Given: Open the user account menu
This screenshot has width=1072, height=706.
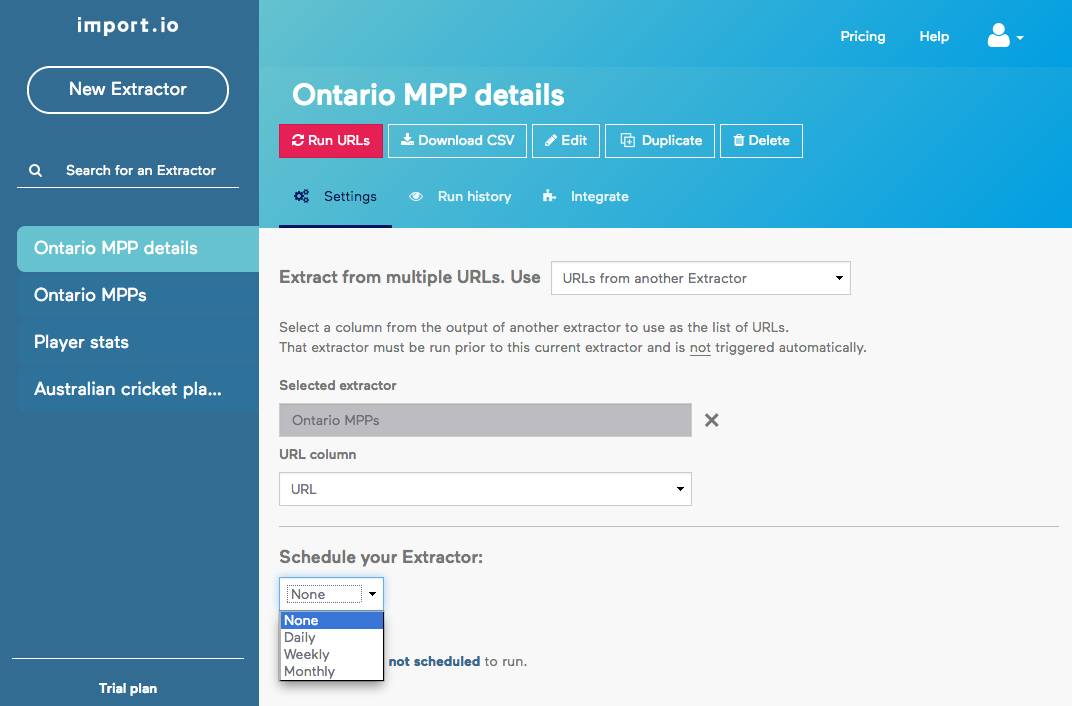Looking at the screenshot, I should click(1005, 36).
